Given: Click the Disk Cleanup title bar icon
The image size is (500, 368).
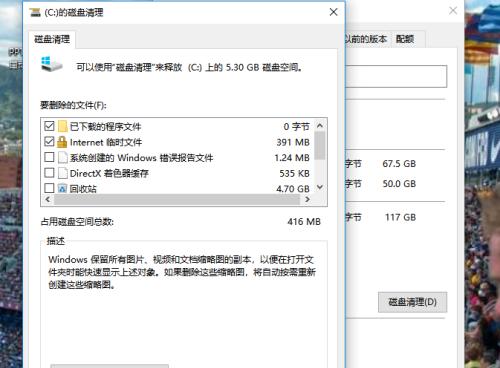Looking at the screenshot, I should [35, 13].
